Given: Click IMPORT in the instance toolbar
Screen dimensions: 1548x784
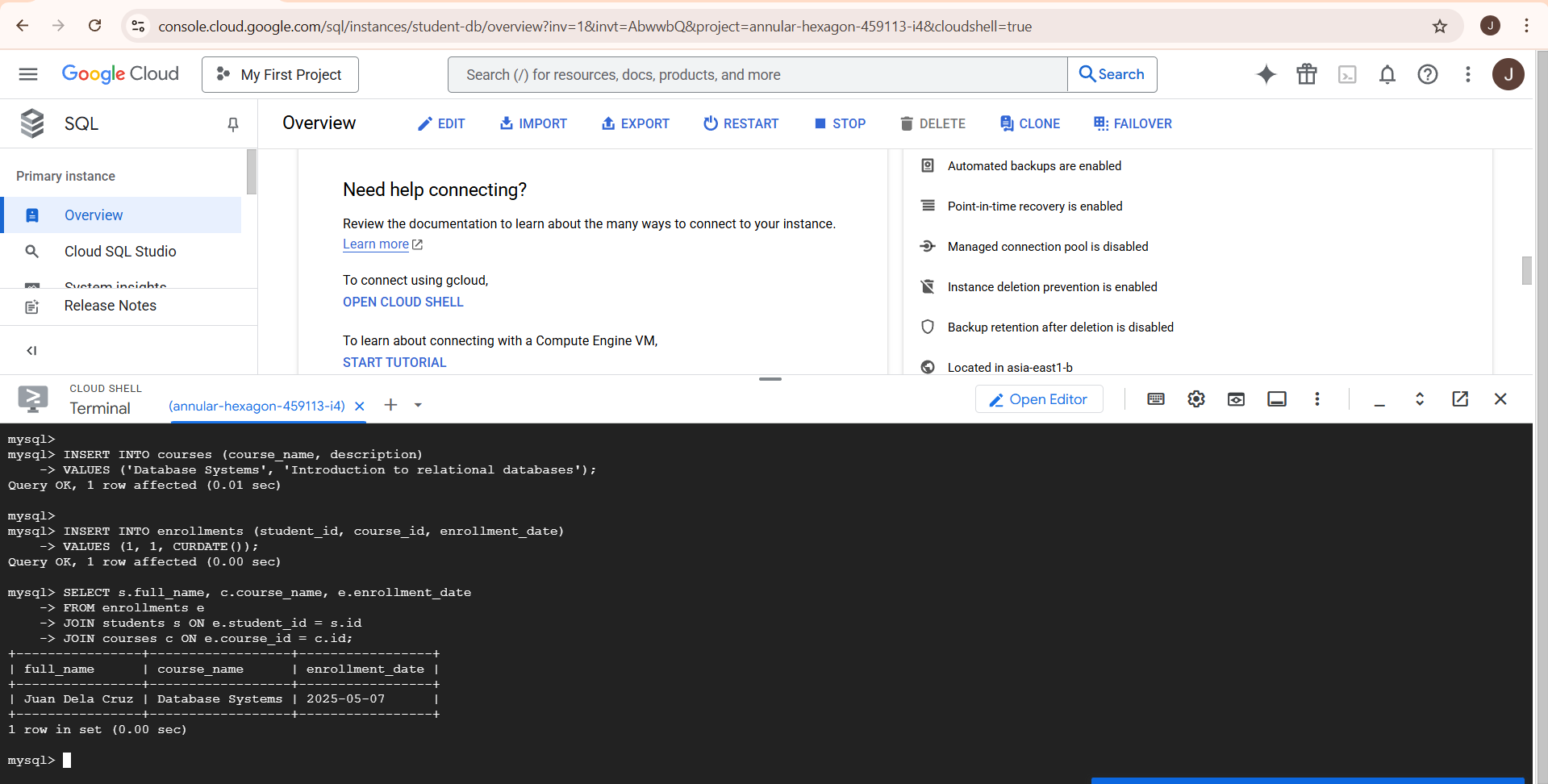Looking at the screenshot, I should (533, 123).
